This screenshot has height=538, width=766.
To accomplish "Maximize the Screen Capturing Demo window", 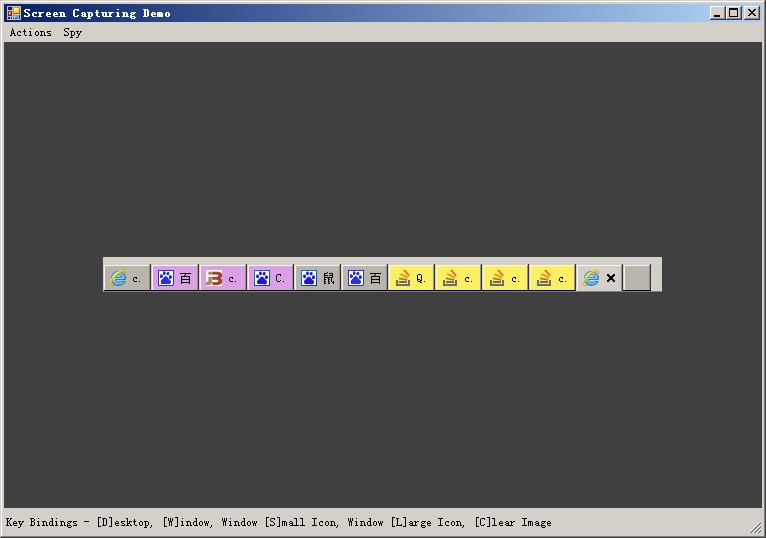I will pos(734,13).
